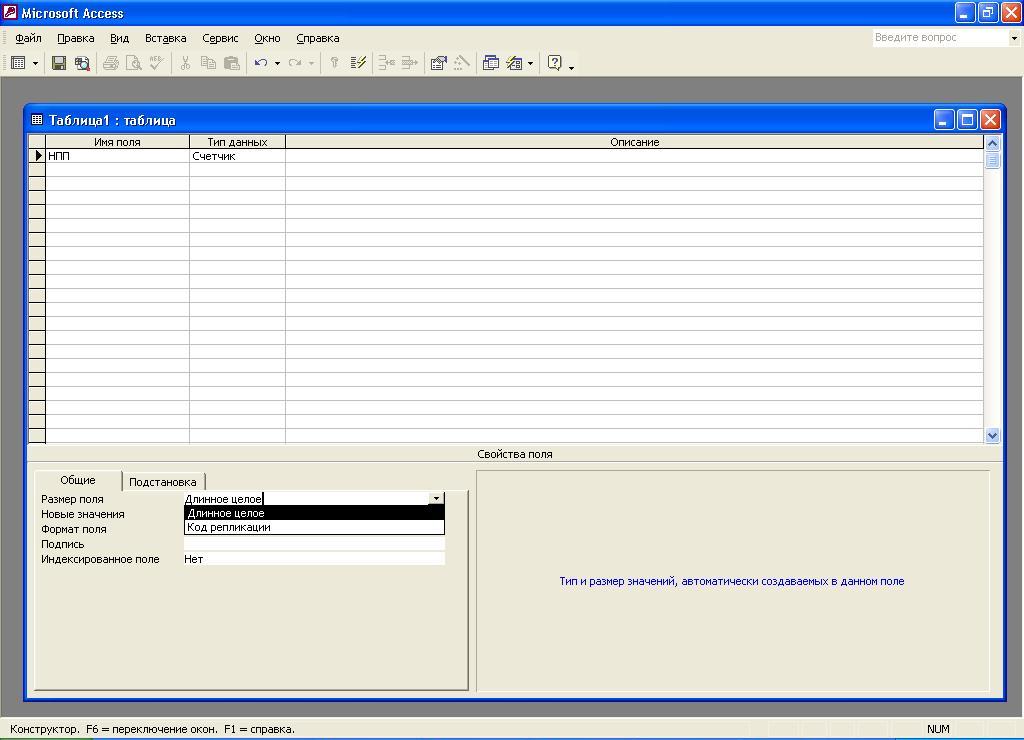Click the Build wand icon
The image size is (1024, 740).
[462, 63]
